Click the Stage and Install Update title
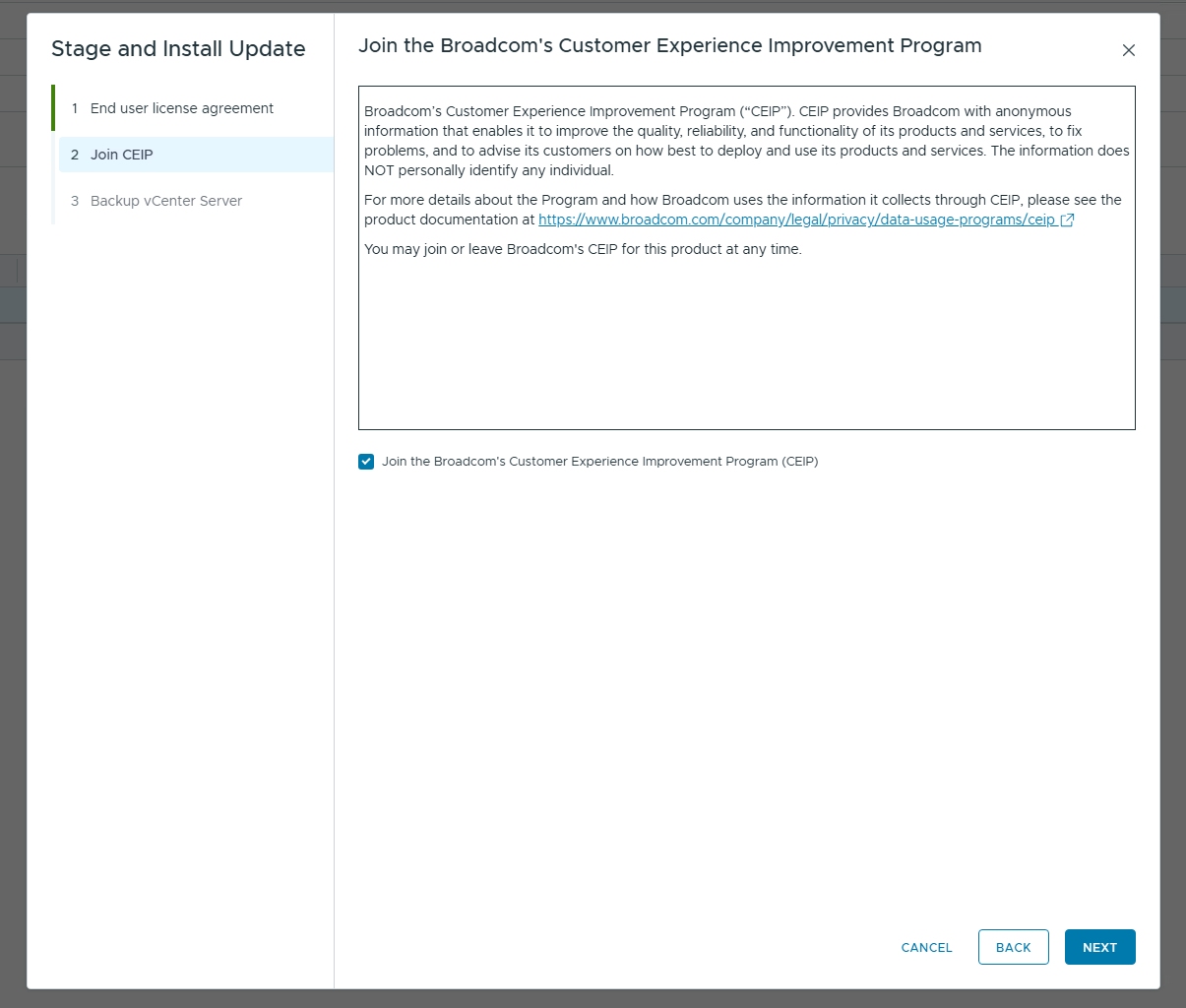Image resolution: width=1186 pixels, height=1008 pixels. tap(178, 49)
